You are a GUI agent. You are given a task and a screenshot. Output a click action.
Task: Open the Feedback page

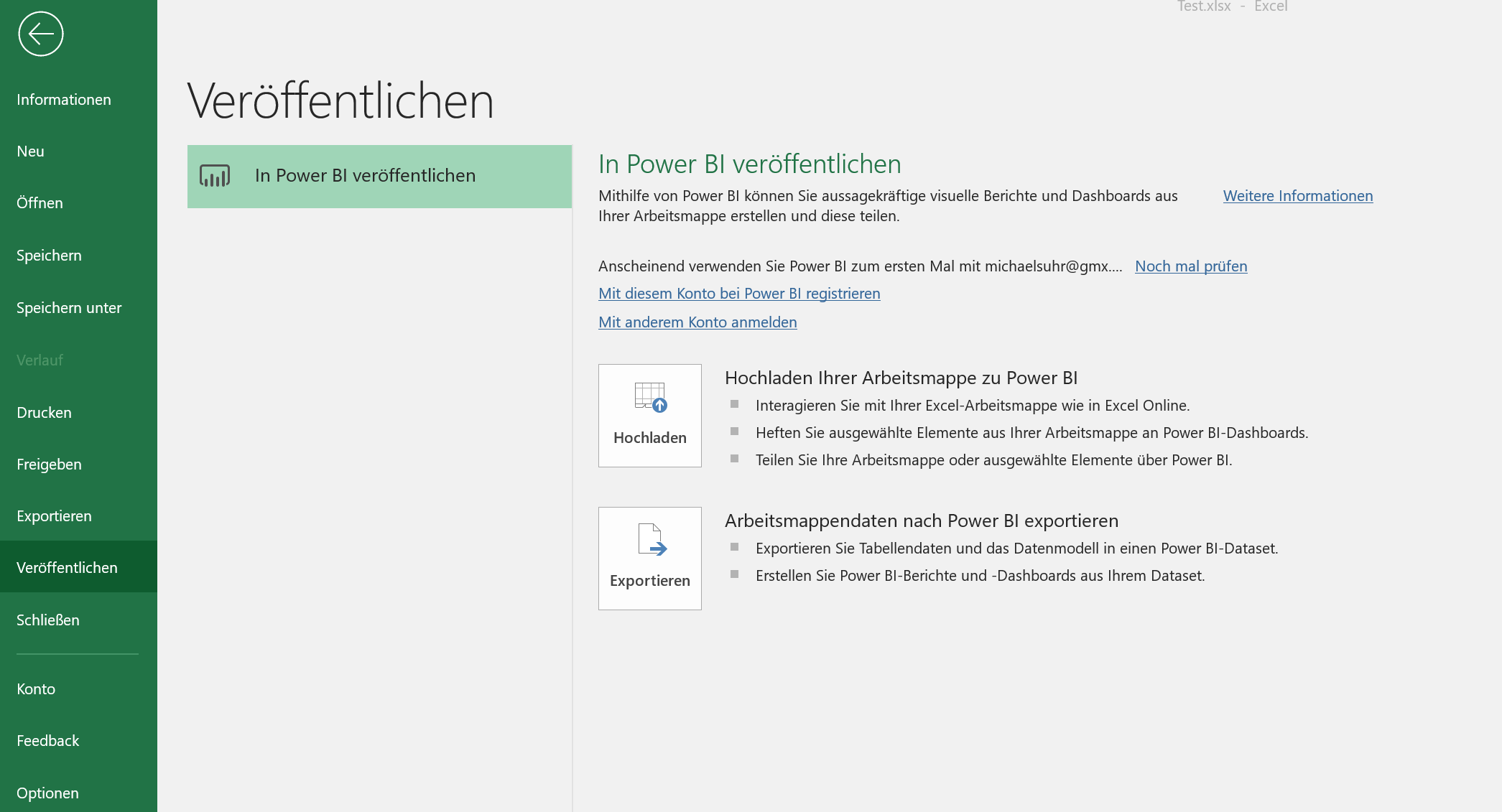coord(78,741)
